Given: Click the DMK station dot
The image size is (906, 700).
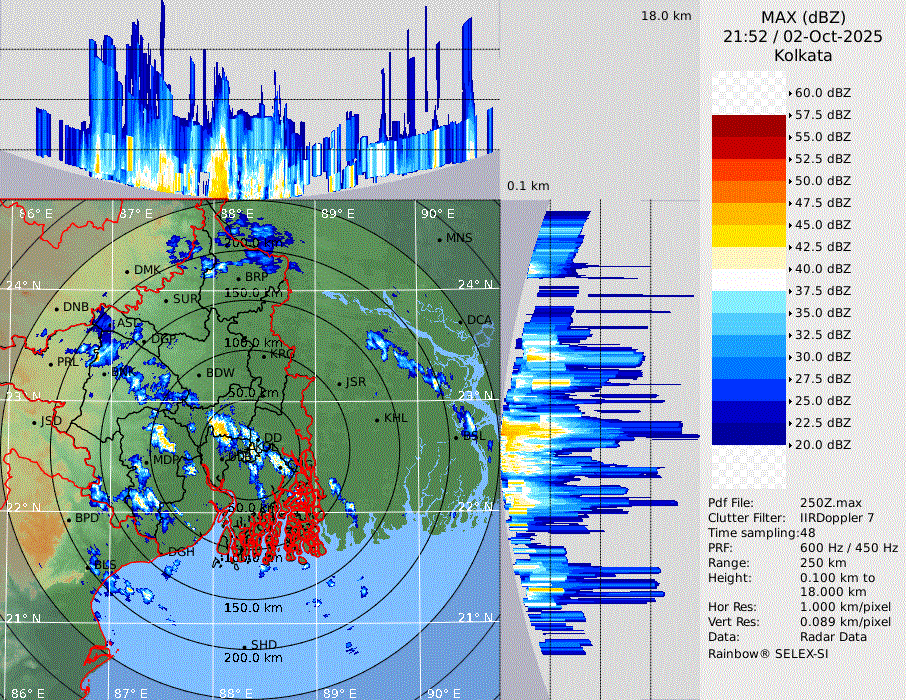Looking at the screenshot, I should click(x=127, y=271).
